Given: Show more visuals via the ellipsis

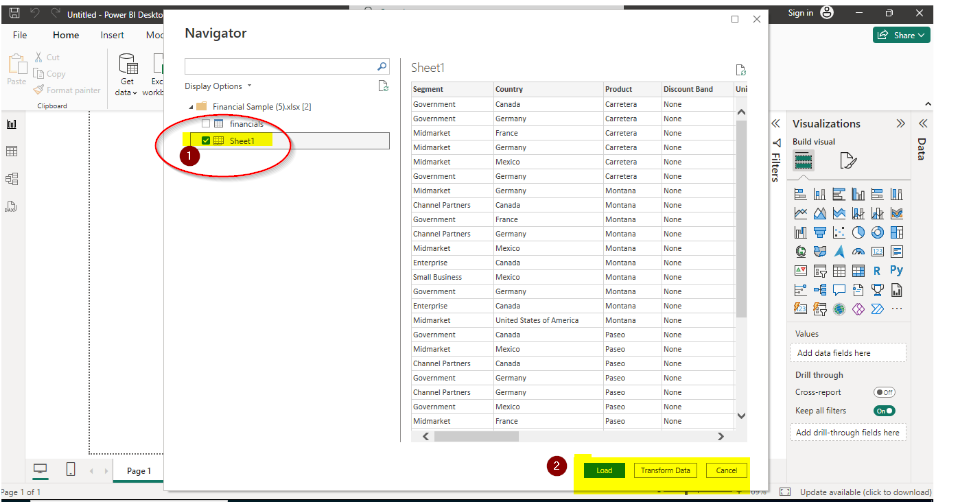Looking at the screenshot, I should coord(896,309).
